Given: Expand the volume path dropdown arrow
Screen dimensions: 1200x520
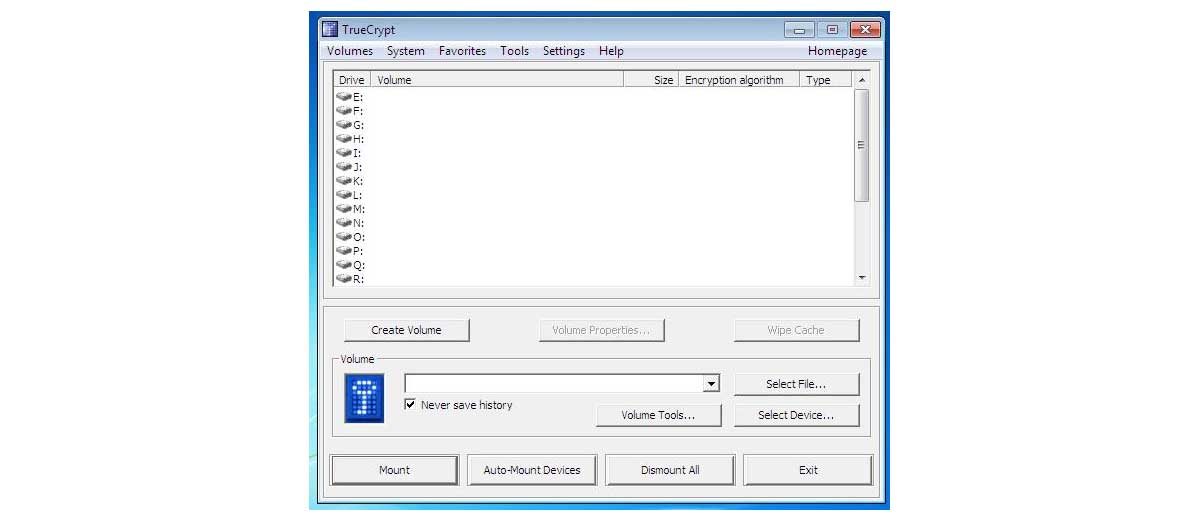Looking at the screenshot, I should [711, 384].
